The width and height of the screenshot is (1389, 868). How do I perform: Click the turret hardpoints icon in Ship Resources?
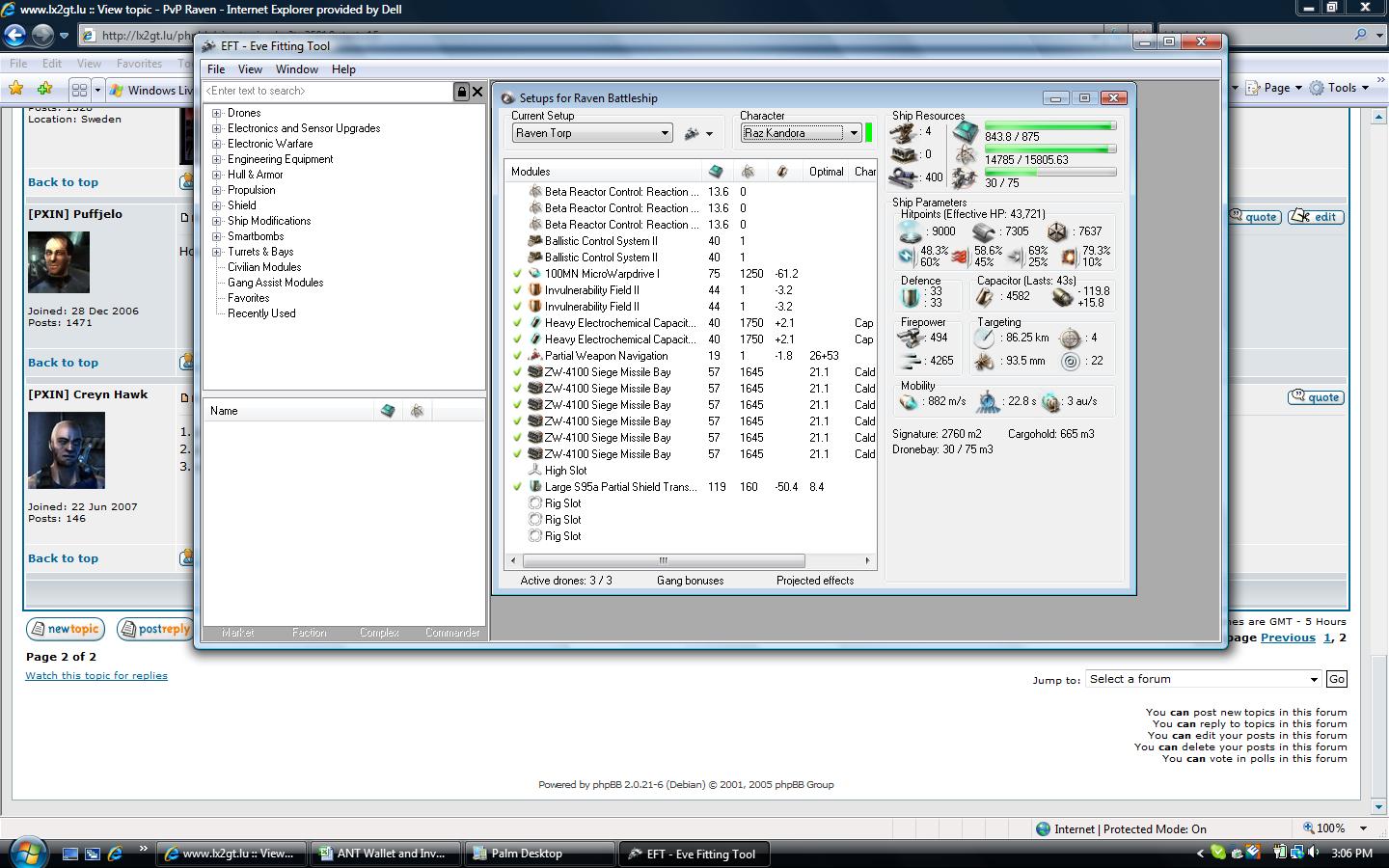904,131
